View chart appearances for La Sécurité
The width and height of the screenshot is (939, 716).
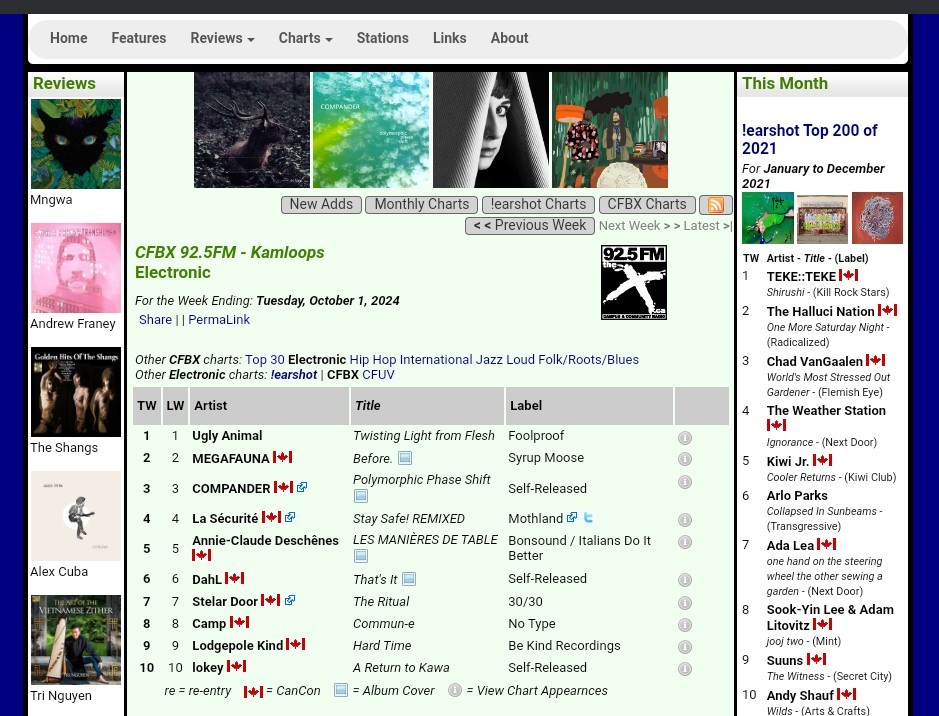coord(684,520)
